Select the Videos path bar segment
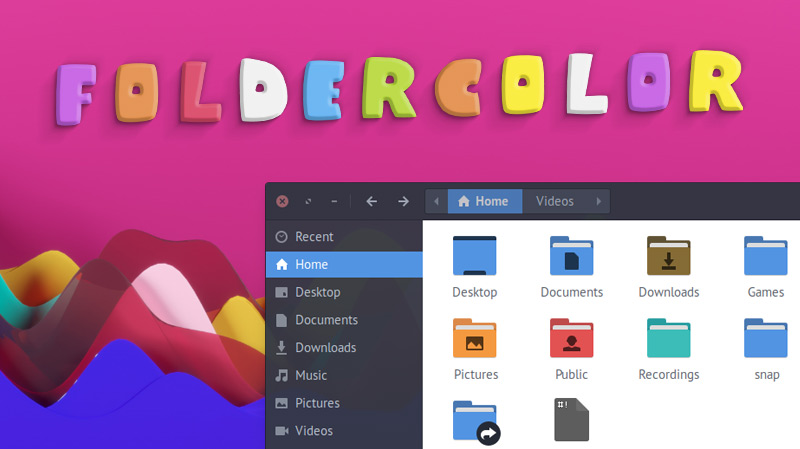The width and height of the screenshot is (800, 449). click(x=555, y=201)
